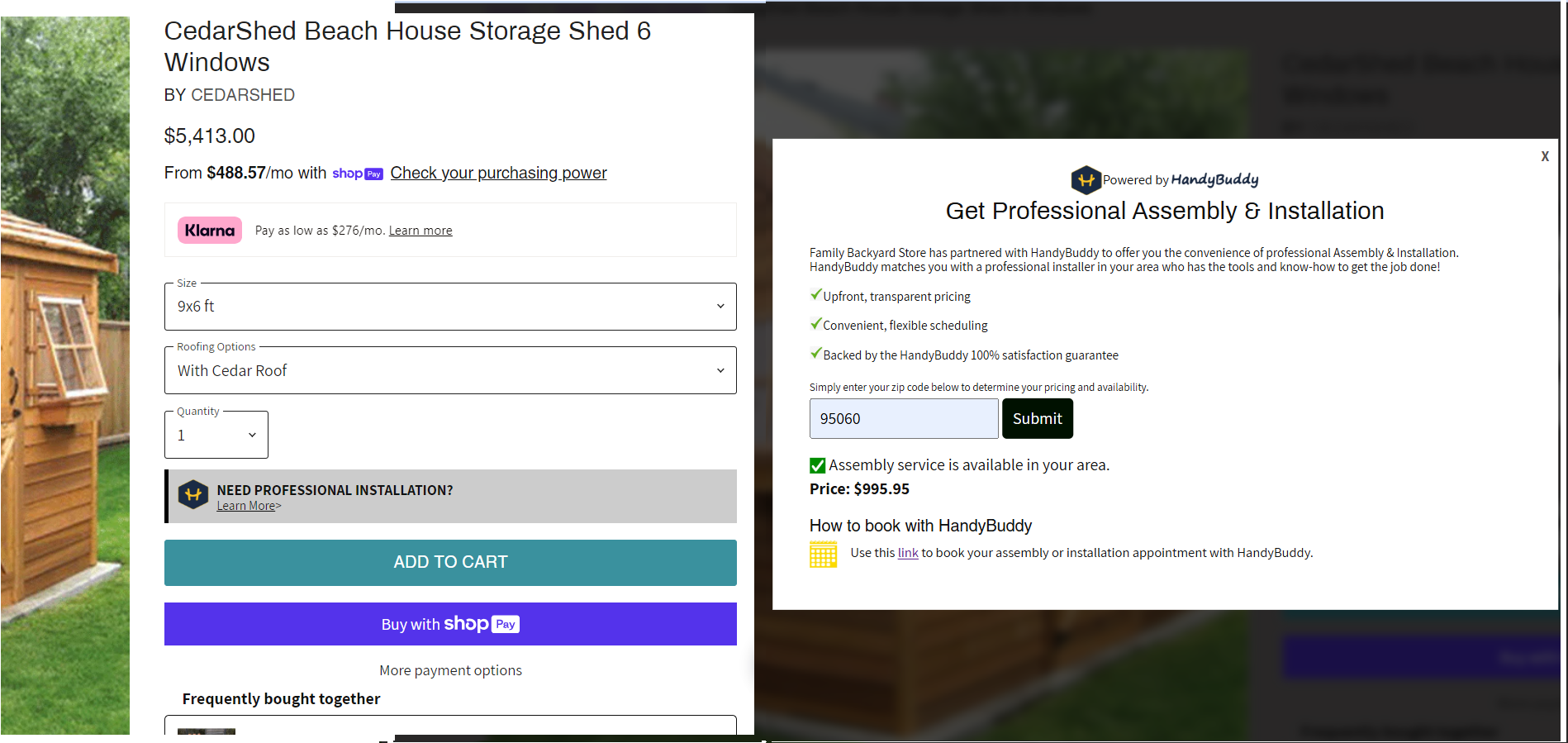This screenshot has height=743, width=1568.
Task: Click NEED PROFESSIONAL INSTALLATION? banner text
Action: point(335,490)
